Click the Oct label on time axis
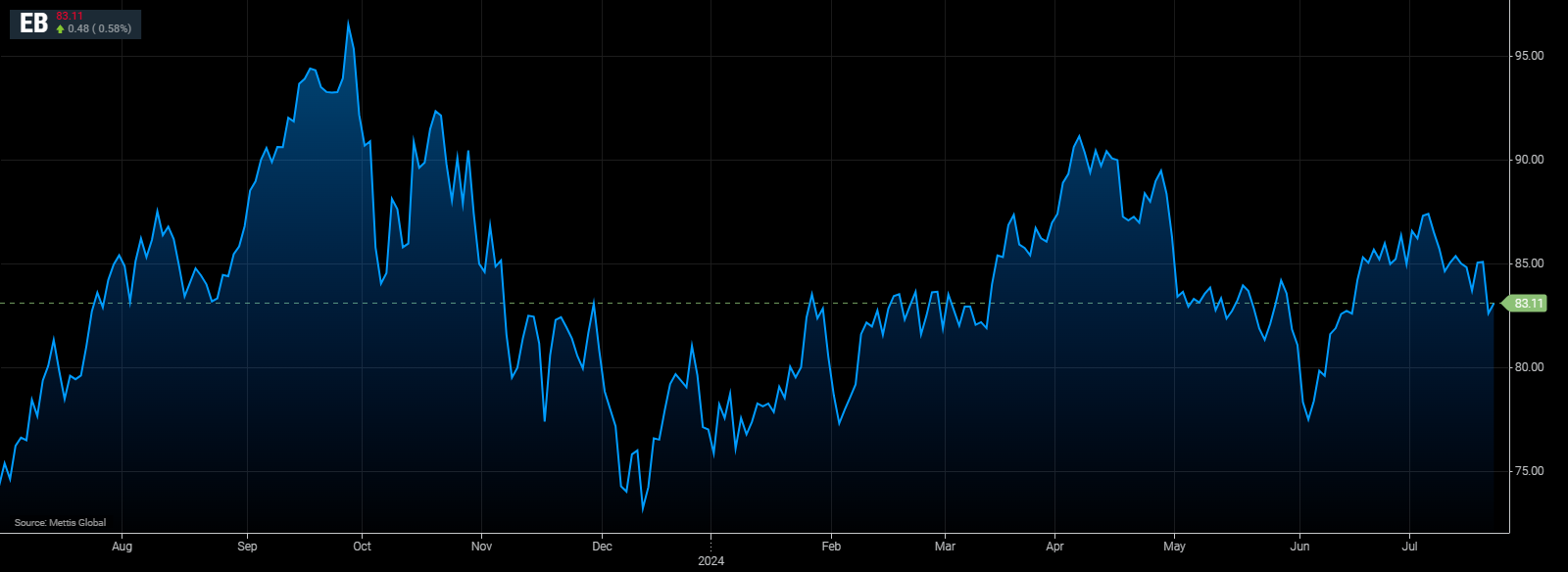 (x=362, y=547)
